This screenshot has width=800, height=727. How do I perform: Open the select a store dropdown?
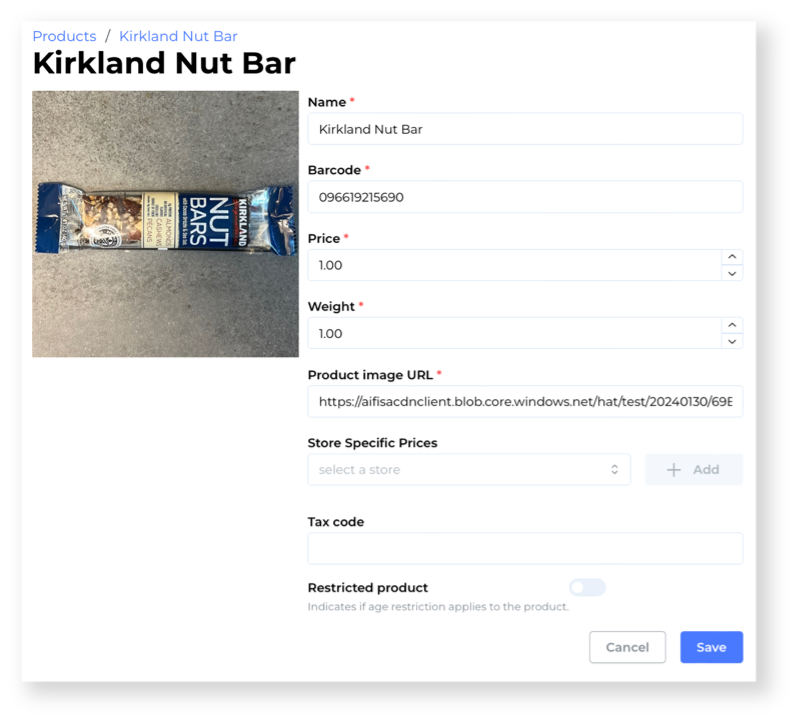click(469, 469)
